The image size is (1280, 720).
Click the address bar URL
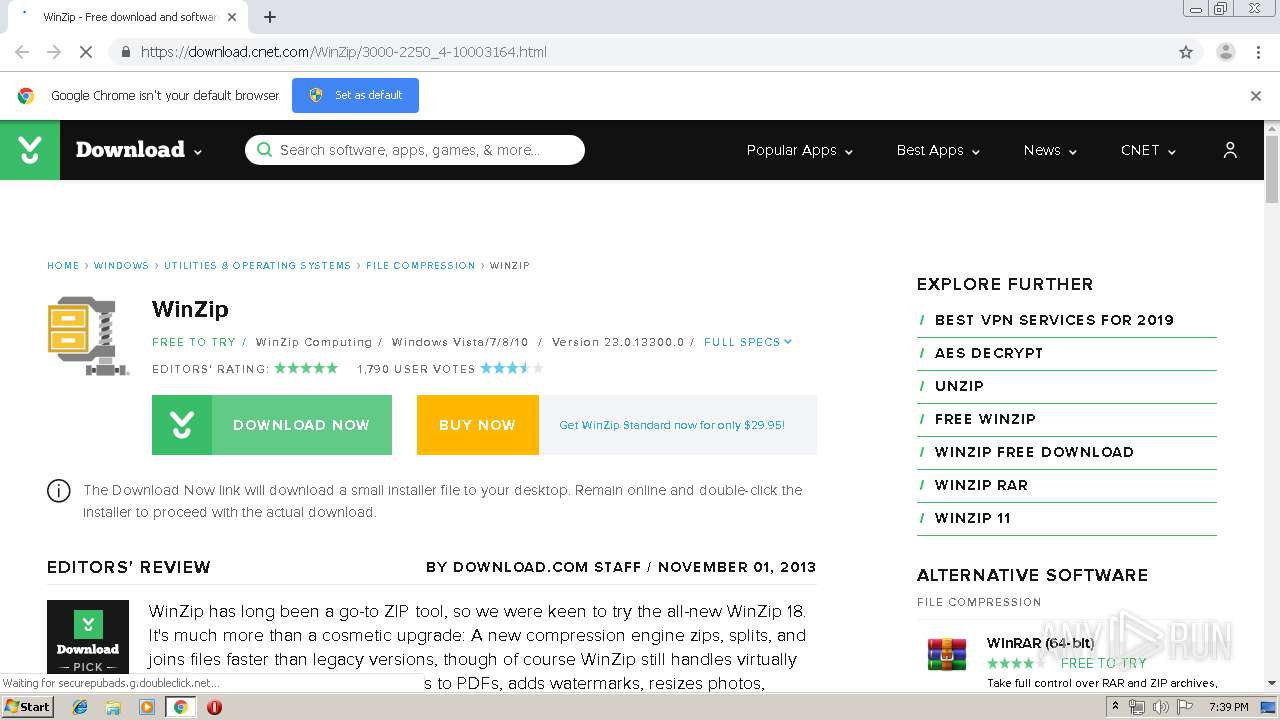[344, 52]
